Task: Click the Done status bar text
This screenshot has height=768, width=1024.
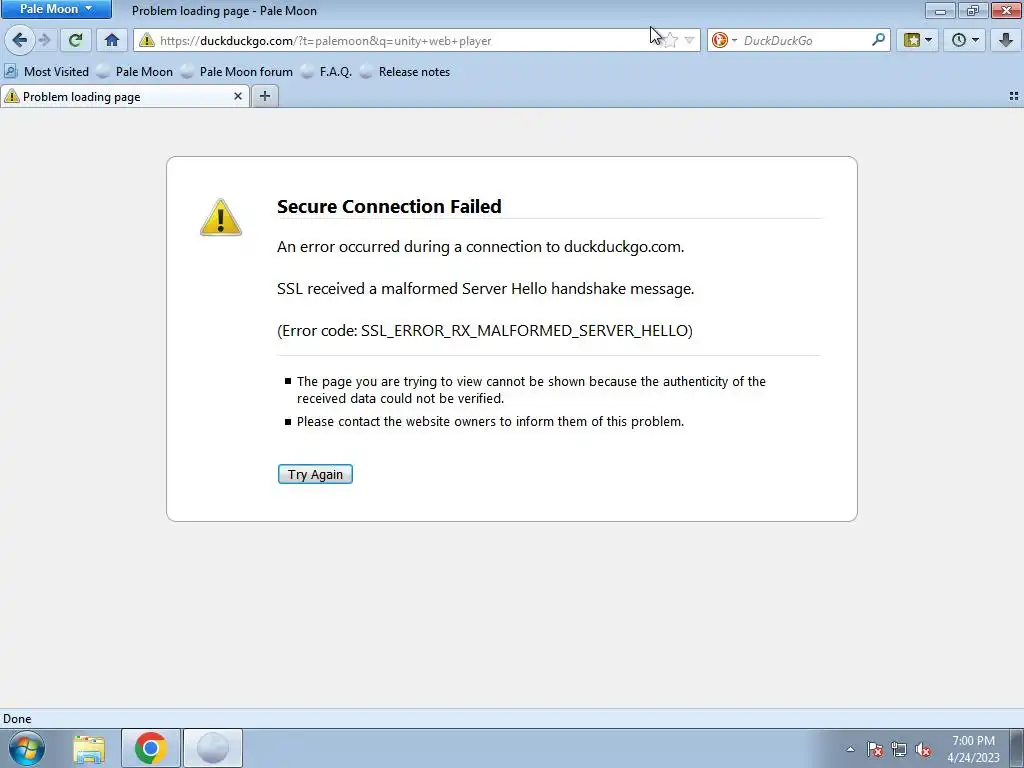Action: [x=17, y=719]
